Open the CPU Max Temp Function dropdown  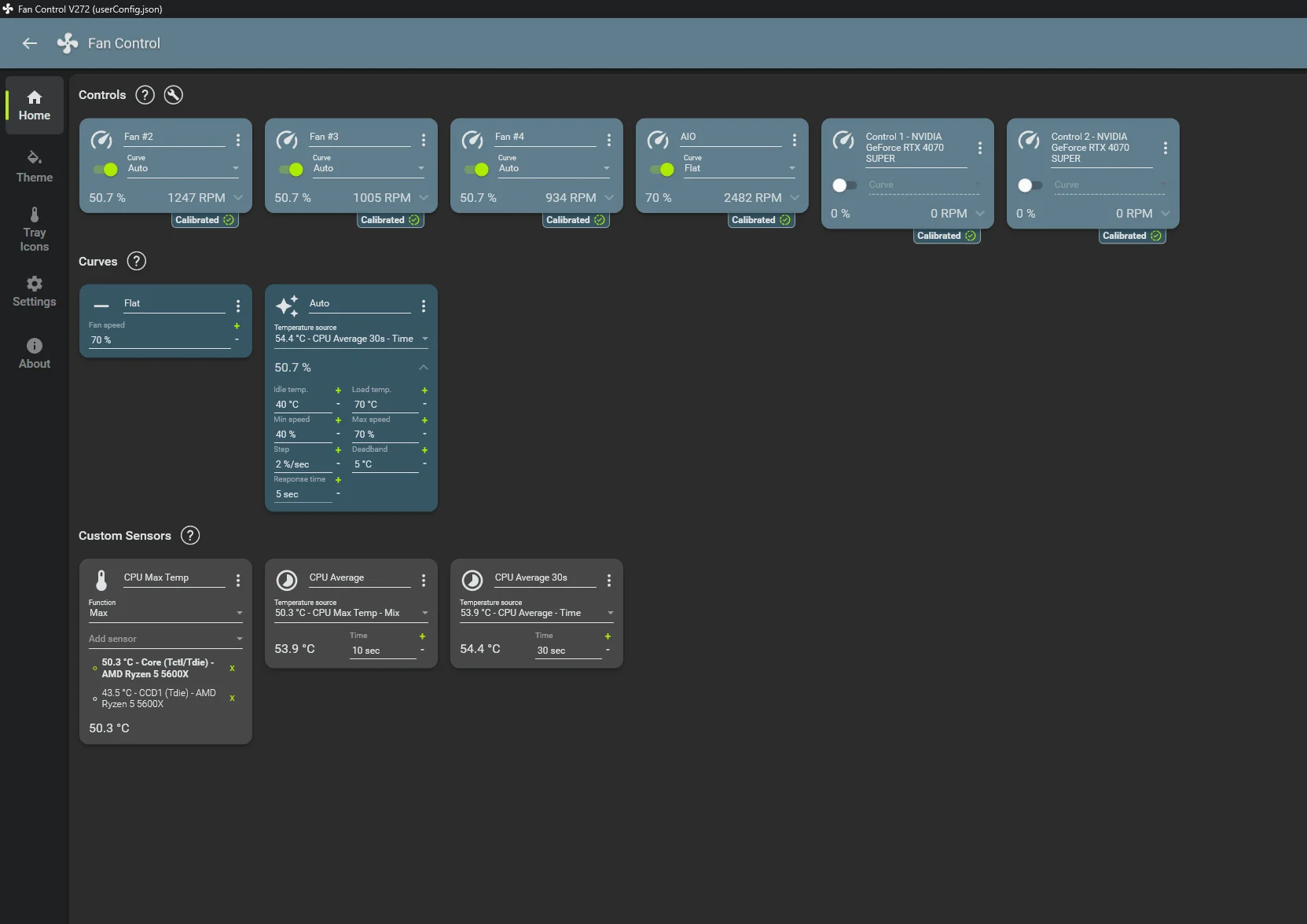click(x=166, y=610)
